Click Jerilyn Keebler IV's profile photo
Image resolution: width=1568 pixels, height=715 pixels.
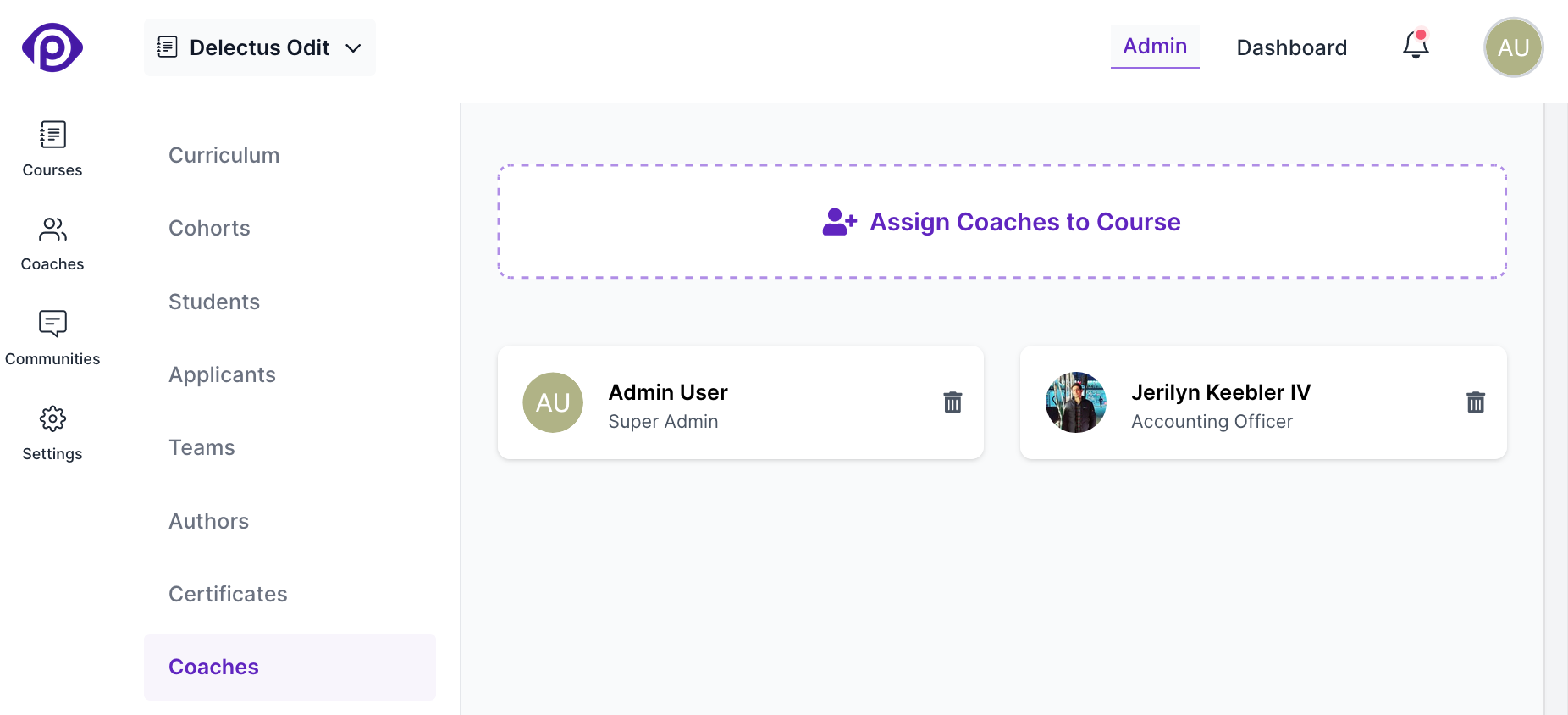pos(1075,402)
